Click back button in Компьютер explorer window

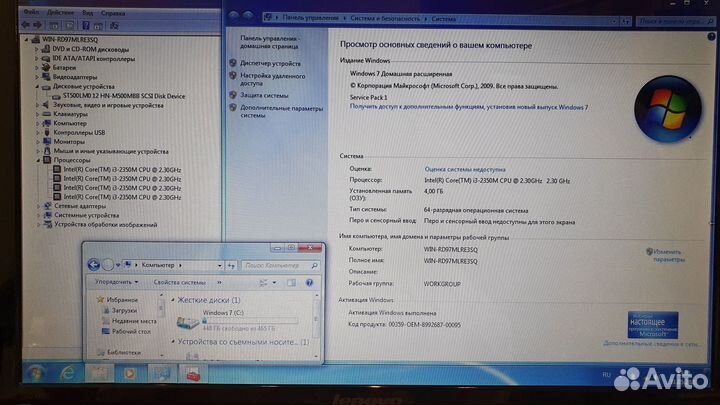click(94, 264)
